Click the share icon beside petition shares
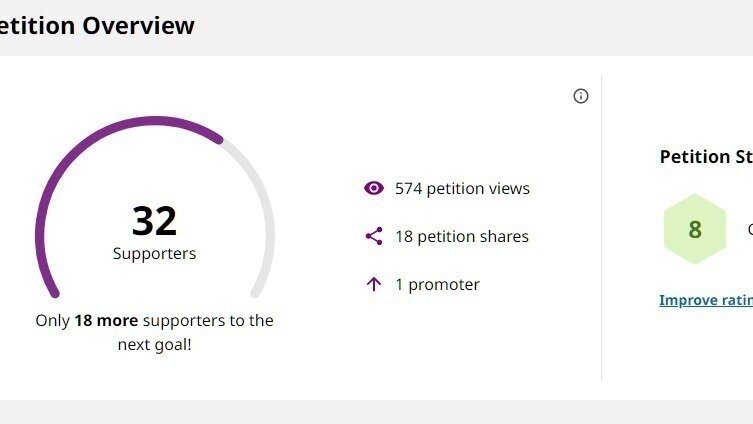 point(374,236)
